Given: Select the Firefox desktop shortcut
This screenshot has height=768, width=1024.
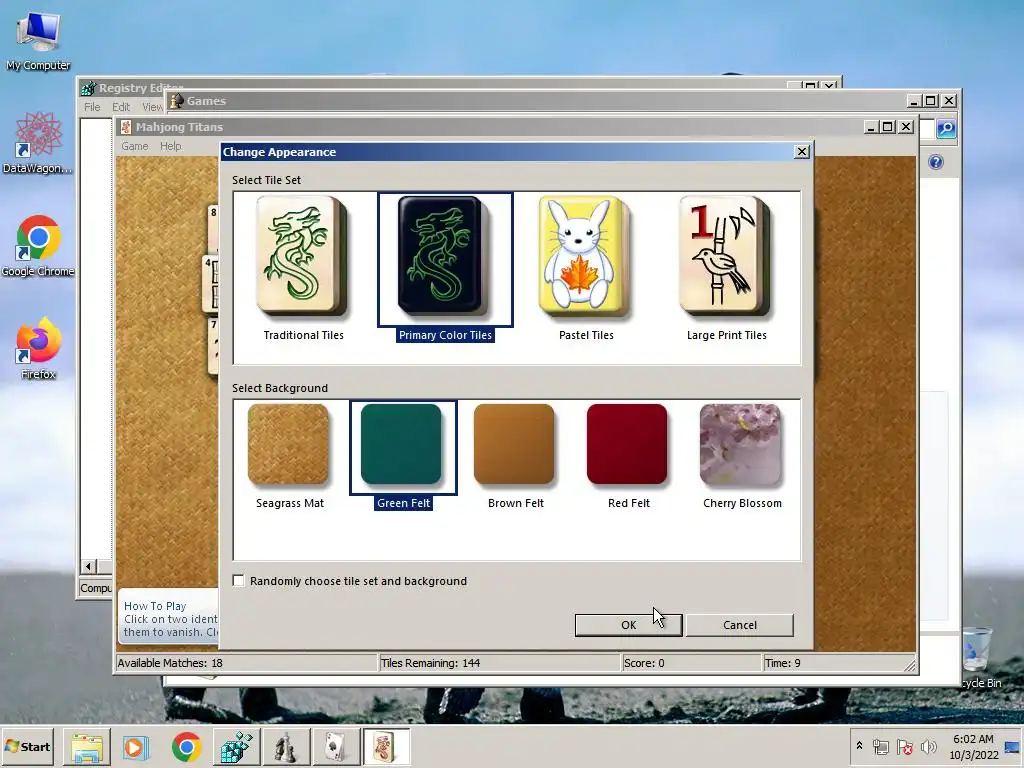Looking at the screenshot, I should point(38,349).
